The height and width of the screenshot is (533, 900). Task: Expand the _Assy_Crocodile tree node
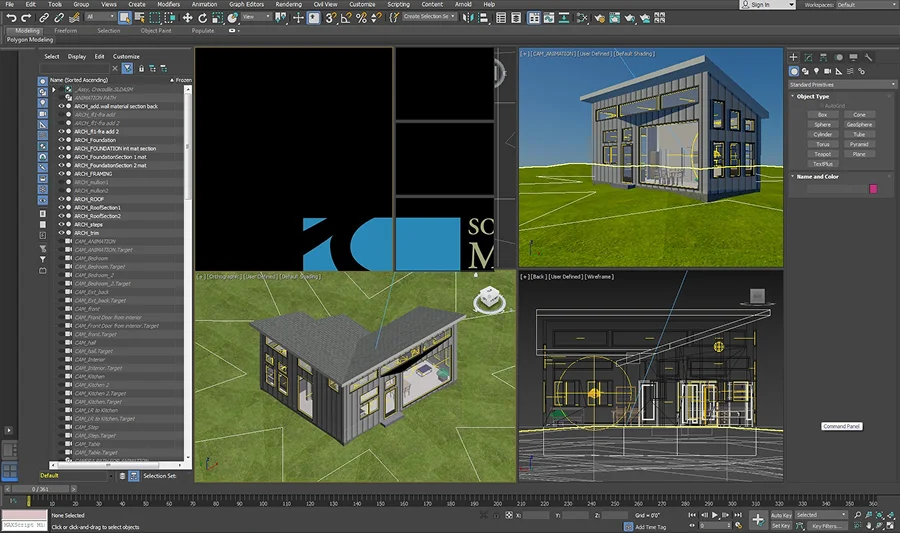[55, 89]
